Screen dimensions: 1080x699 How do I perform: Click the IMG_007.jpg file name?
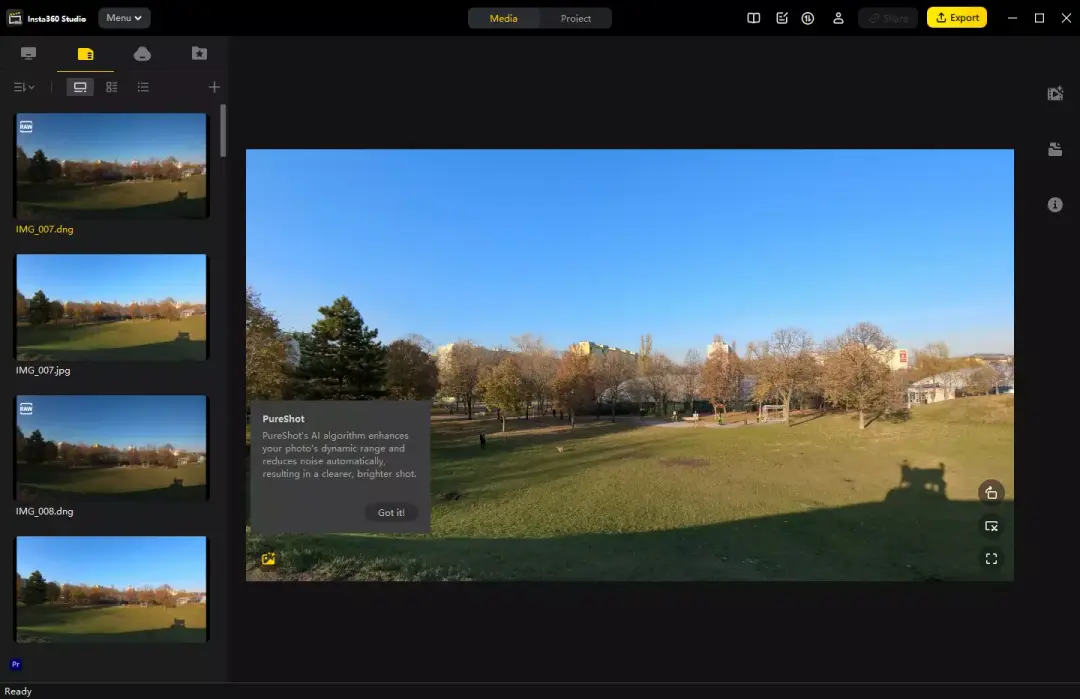click(x=43, y=371)
